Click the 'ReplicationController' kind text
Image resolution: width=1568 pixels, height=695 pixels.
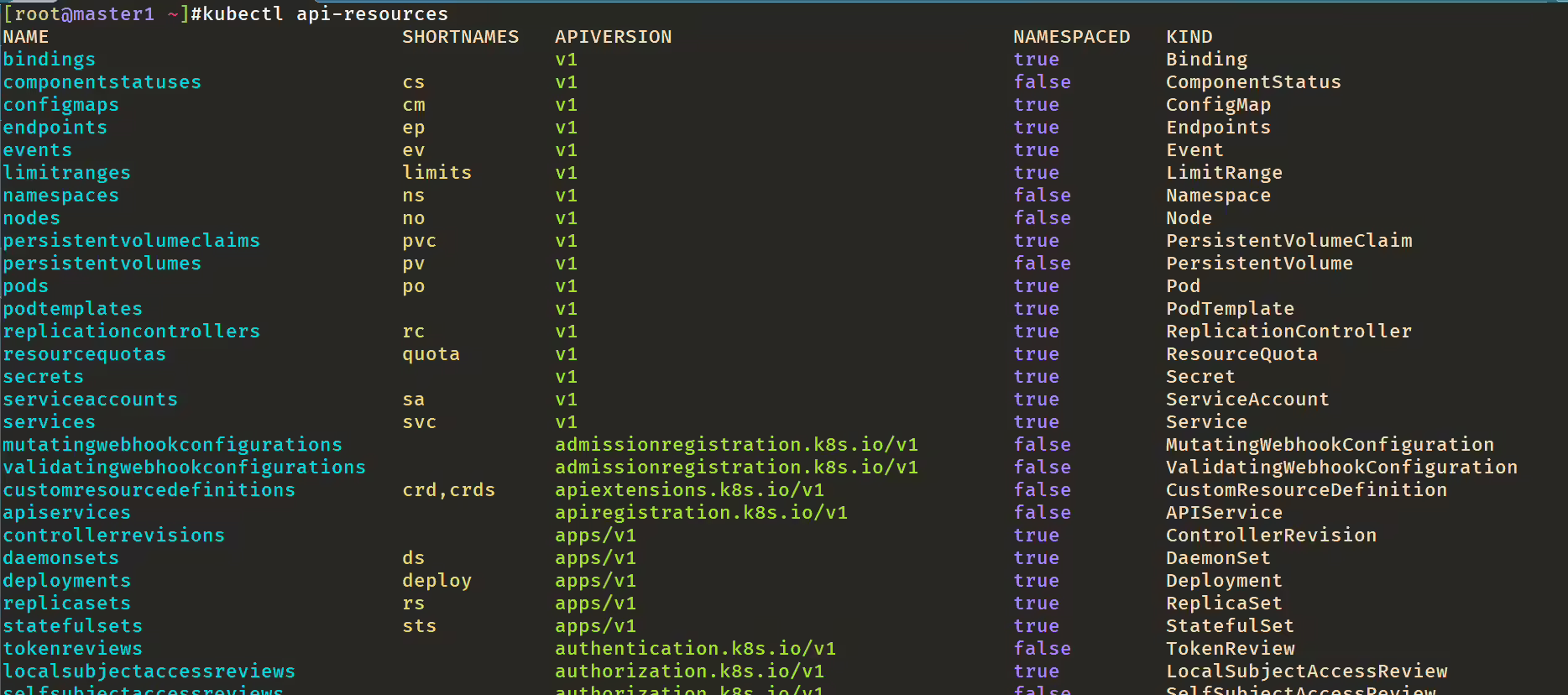(x=1289, y=332)
